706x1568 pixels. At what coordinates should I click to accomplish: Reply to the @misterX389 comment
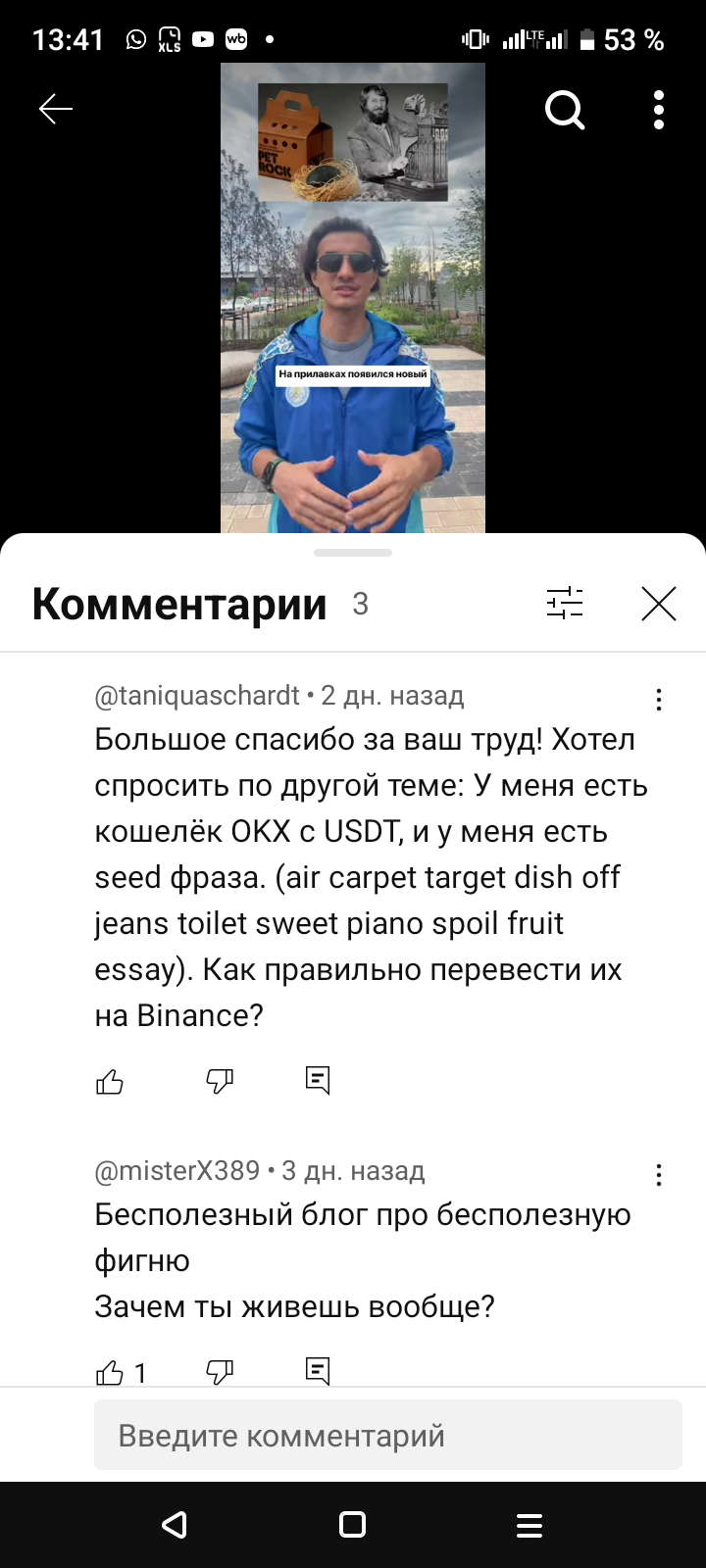318,1370
